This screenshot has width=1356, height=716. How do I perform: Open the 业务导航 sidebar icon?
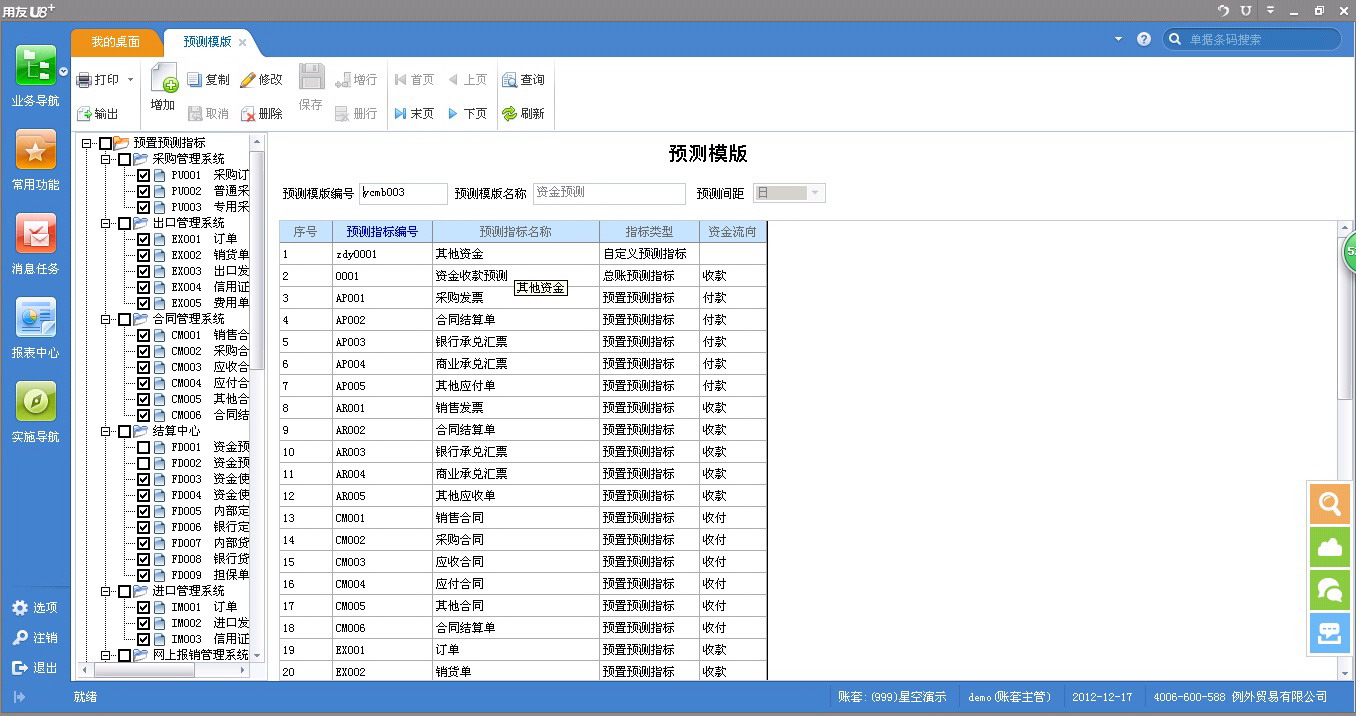(35, 66)
